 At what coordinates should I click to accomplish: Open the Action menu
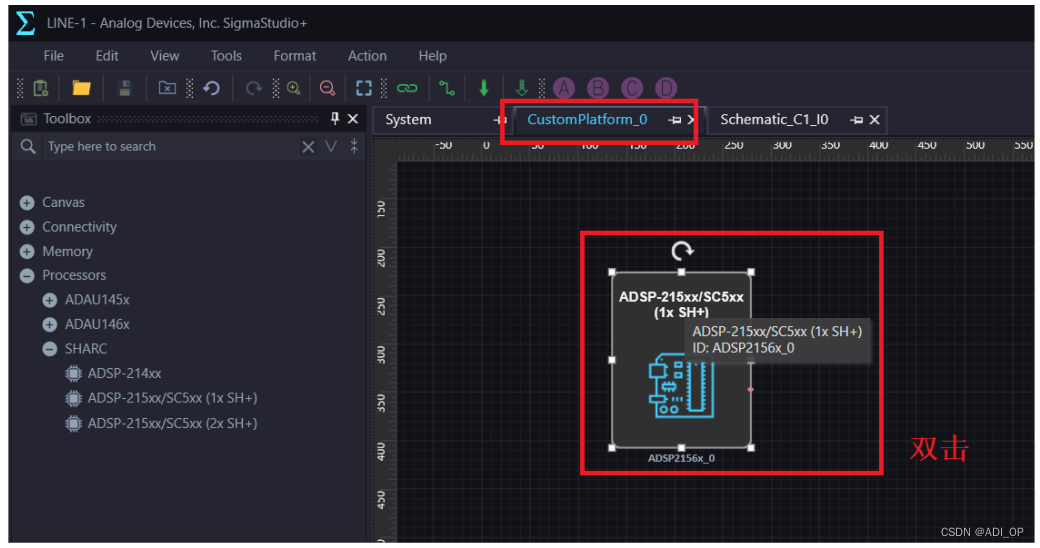[367, 56]
